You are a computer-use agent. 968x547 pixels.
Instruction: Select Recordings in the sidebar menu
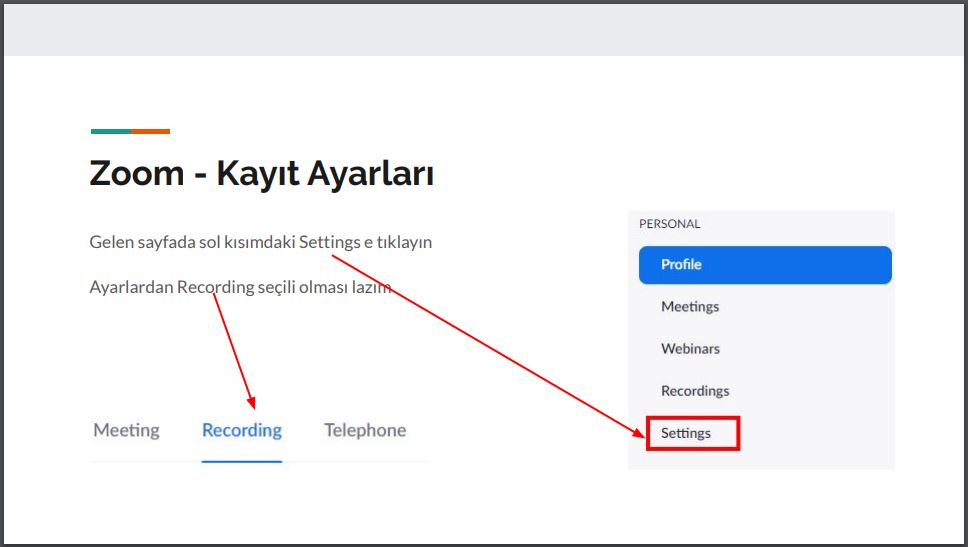click(x=695, y=391)
